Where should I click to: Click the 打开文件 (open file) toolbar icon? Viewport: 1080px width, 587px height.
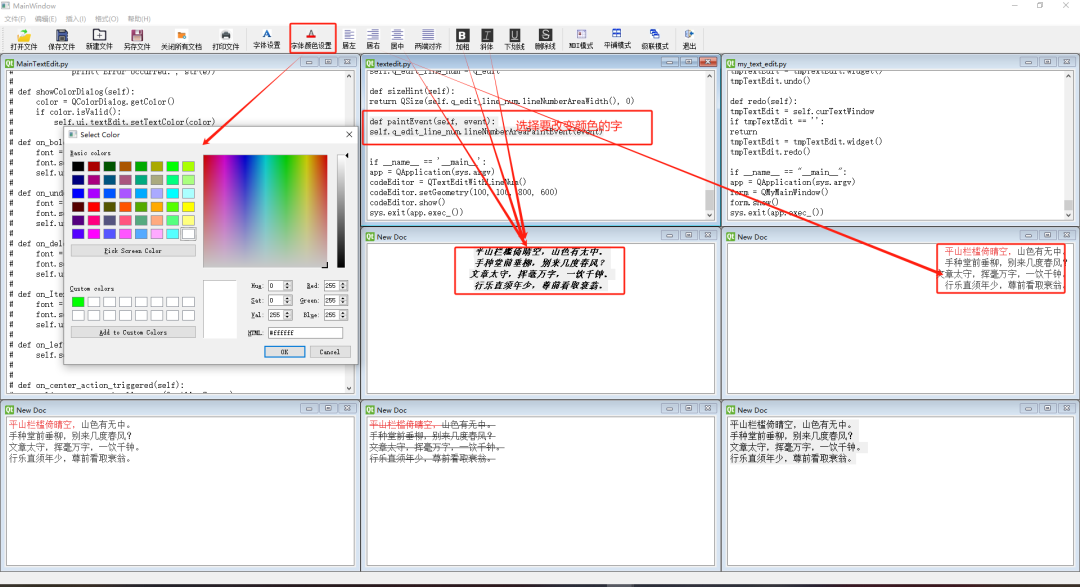(23, 39)
